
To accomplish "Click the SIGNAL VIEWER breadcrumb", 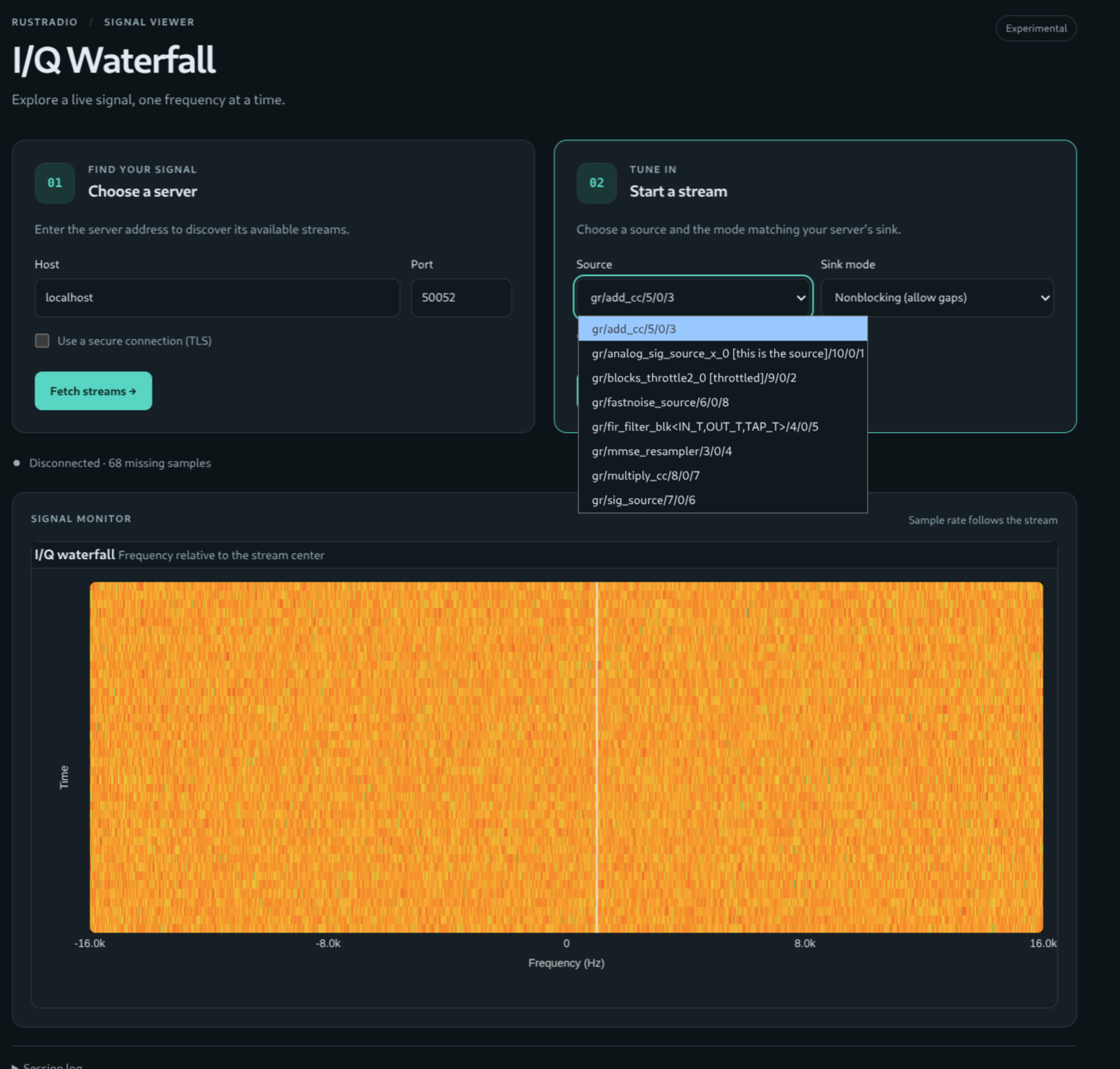I will pyautogui.click(x=149, y=22).
